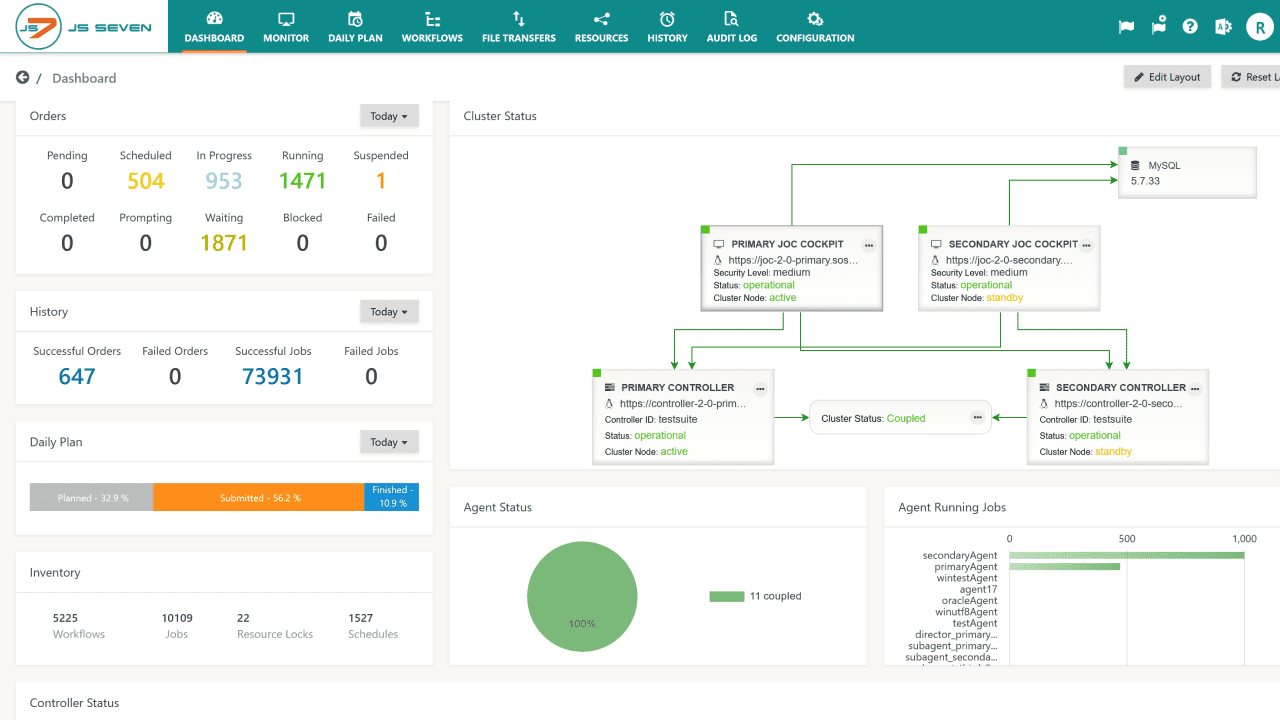Viewport: 1280px width, 720px height.
Task: Open the Configuration menu
Action: pyautogui.click(x=814, y=26)
